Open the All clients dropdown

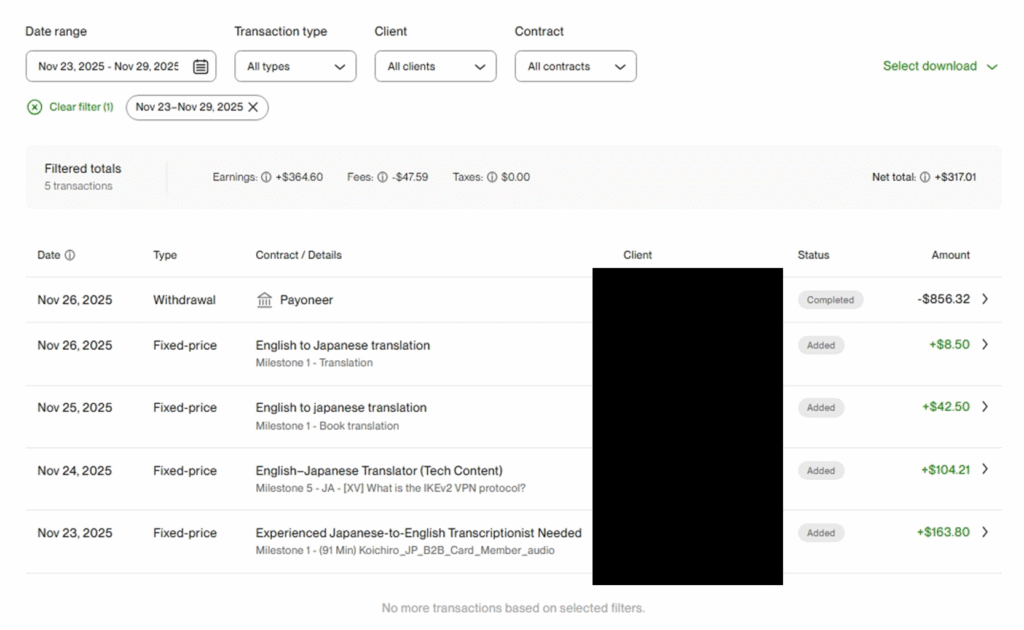point(435,67)
